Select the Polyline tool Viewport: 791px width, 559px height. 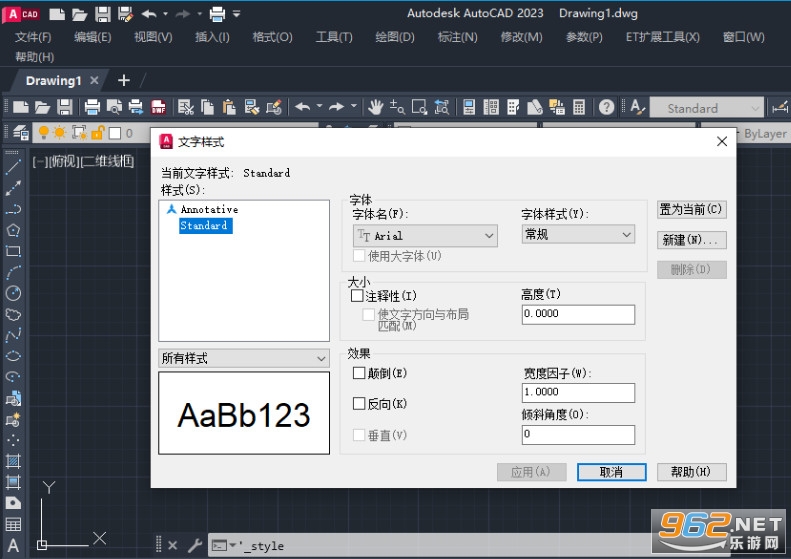13,209
